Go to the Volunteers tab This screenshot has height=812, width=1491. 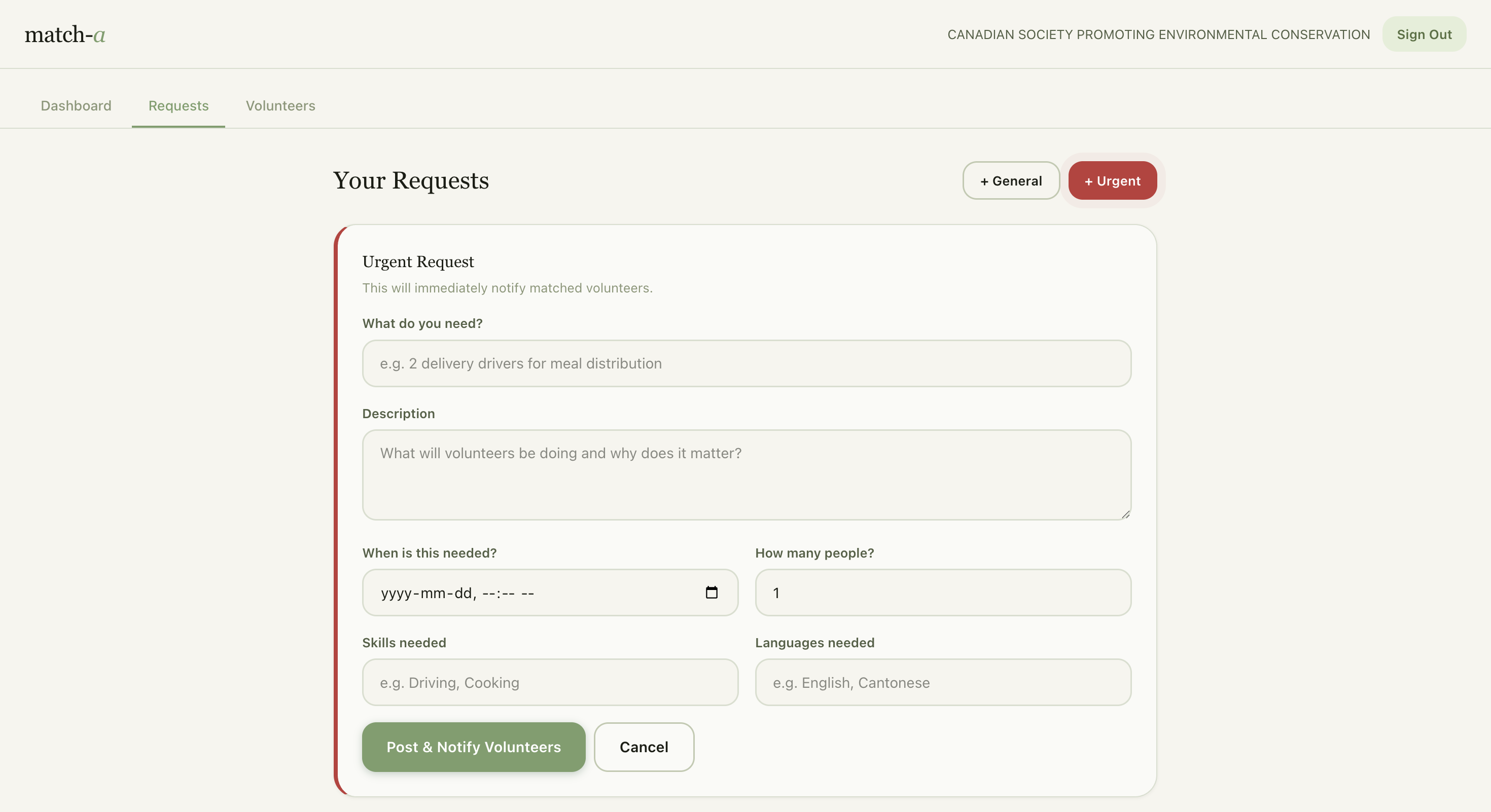tap(280, 106)
